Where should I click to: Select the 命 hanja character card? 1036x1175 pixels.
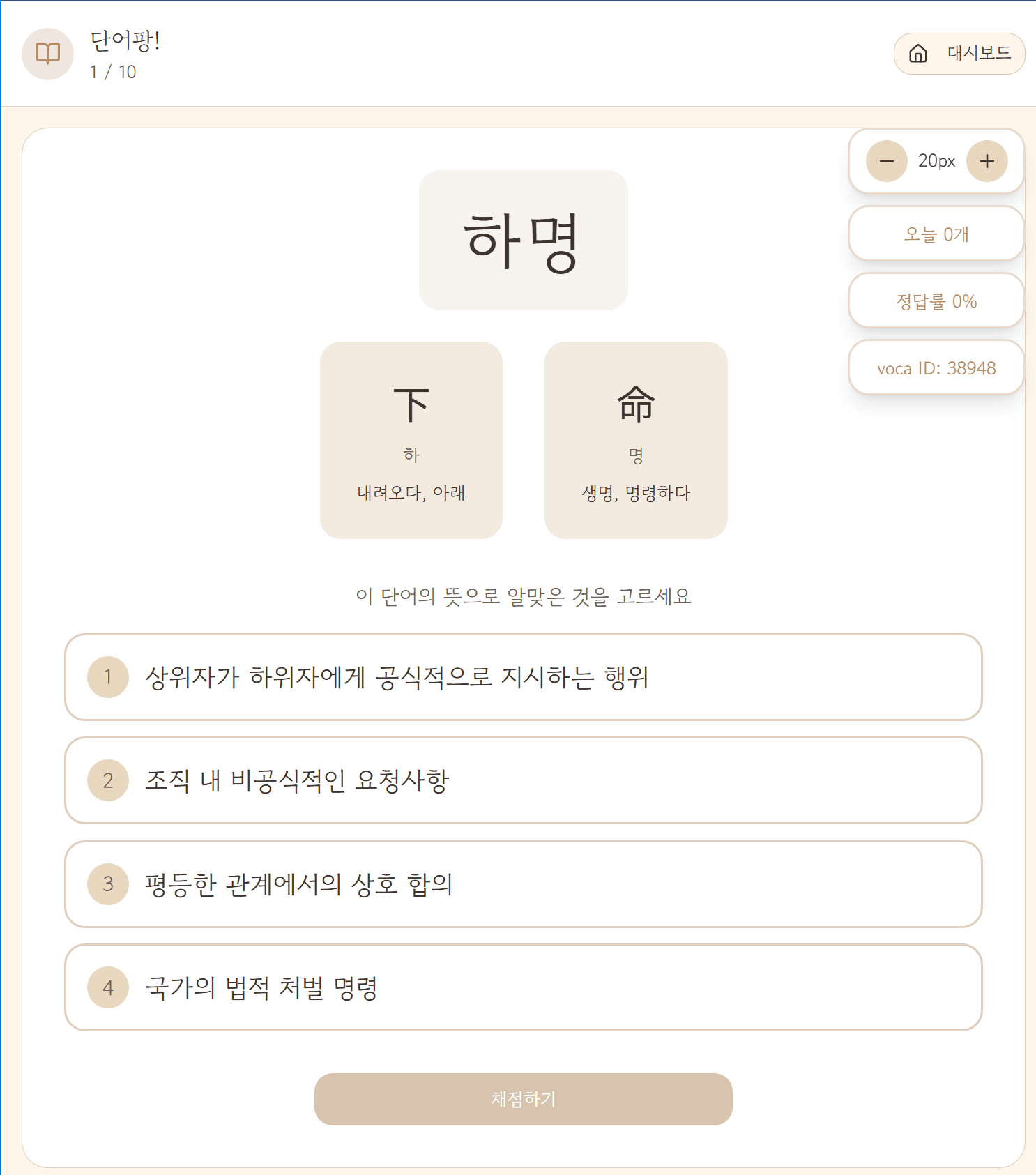coord(636,439)
